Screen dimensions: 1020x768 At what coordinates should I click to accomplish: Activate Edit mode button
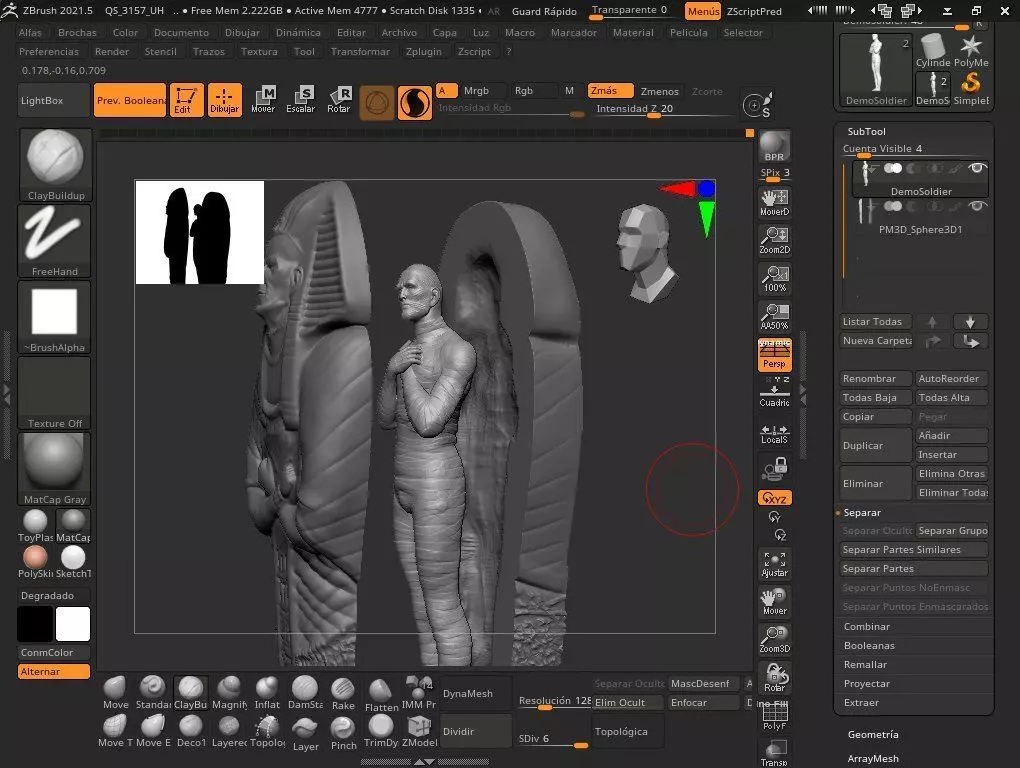pyautogui.click(x=186, y=100)
